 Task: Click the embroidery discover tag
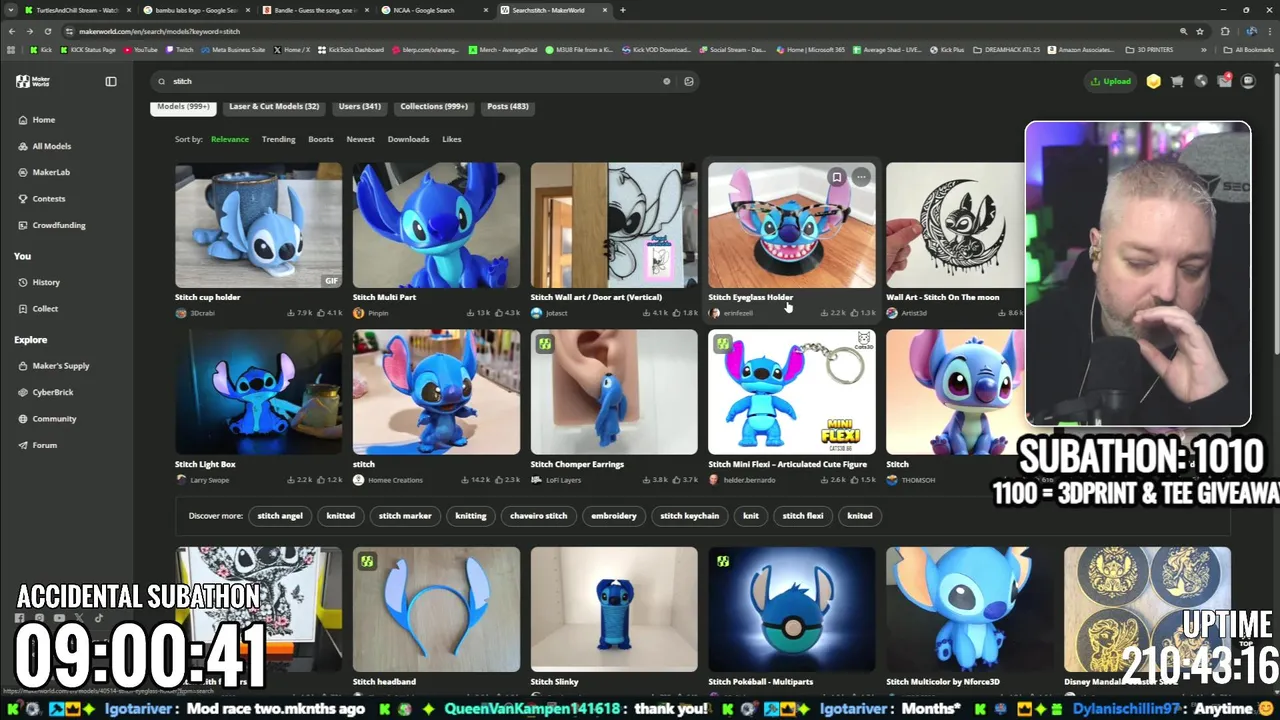click(x=614, y=516)
